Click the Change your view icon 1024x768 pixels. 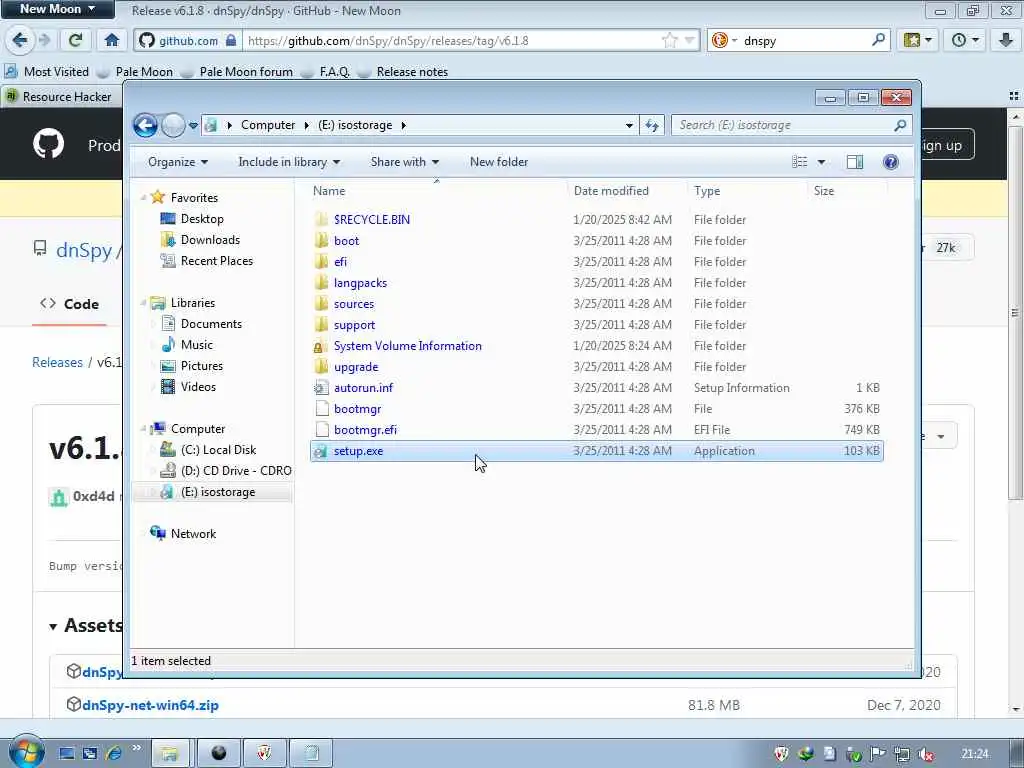[799, 162]
